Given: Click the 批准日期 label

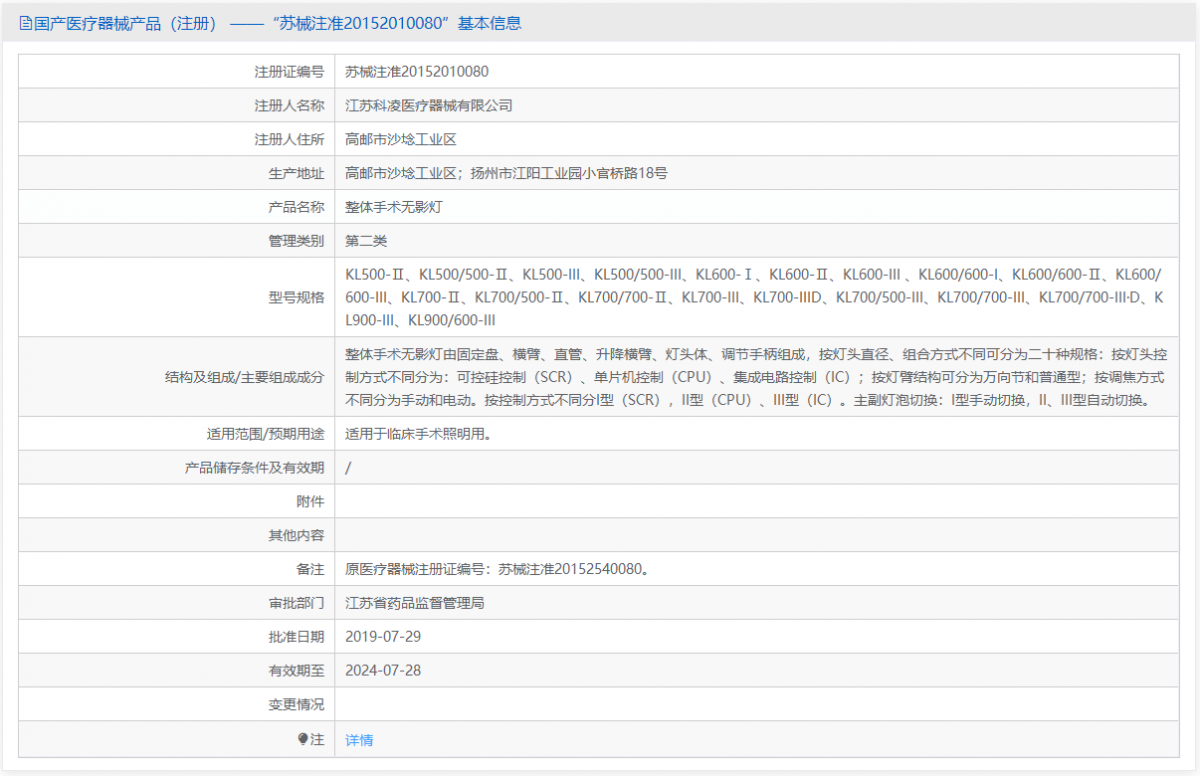Looking at the screenshot, I should tap(296, 637).
